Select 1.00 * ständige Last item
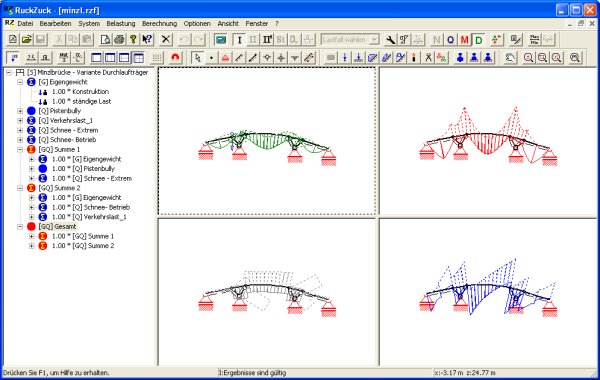This screenshot has height=380, width=600. [82, 101]
